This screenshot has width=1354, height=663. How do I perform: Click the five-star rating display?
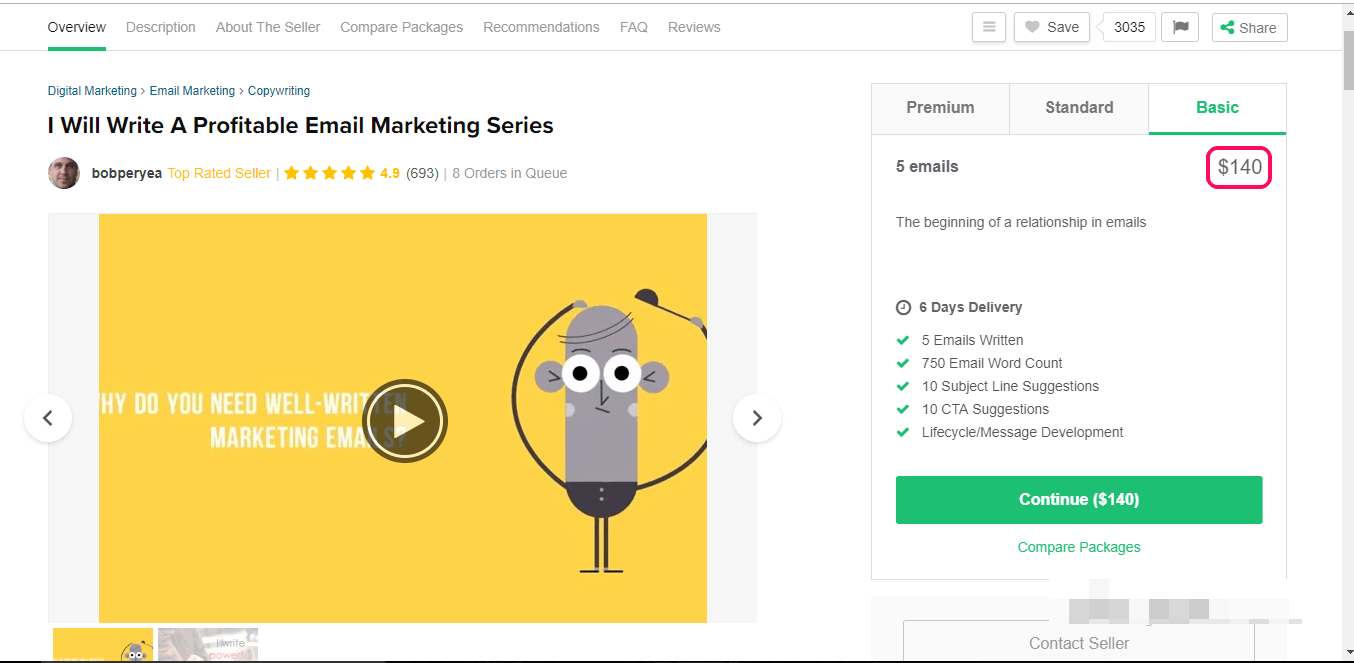[x=333, y=173]
